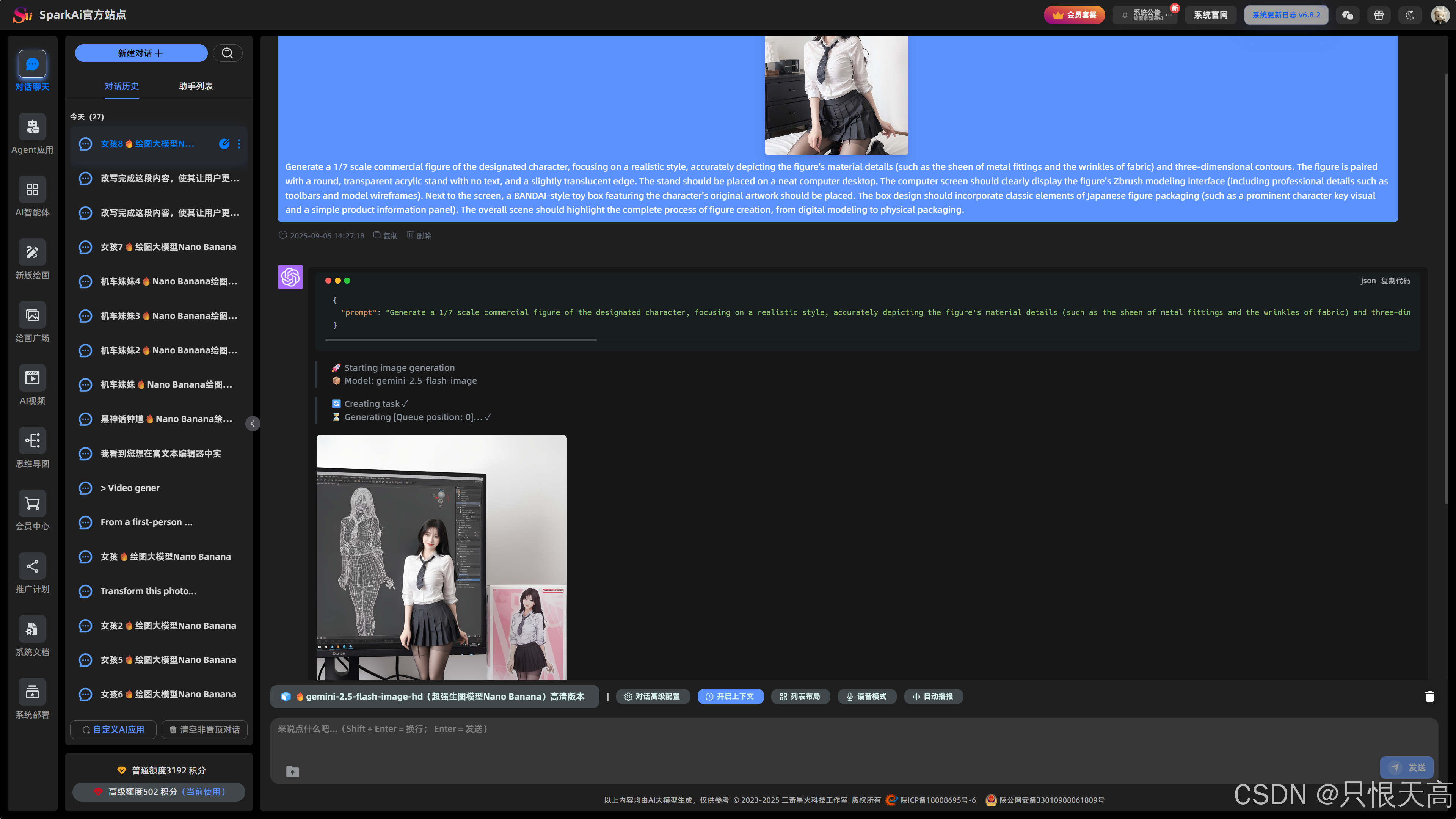
Task: Open 新版绘画 drawing tool
Action: [32, 253]
